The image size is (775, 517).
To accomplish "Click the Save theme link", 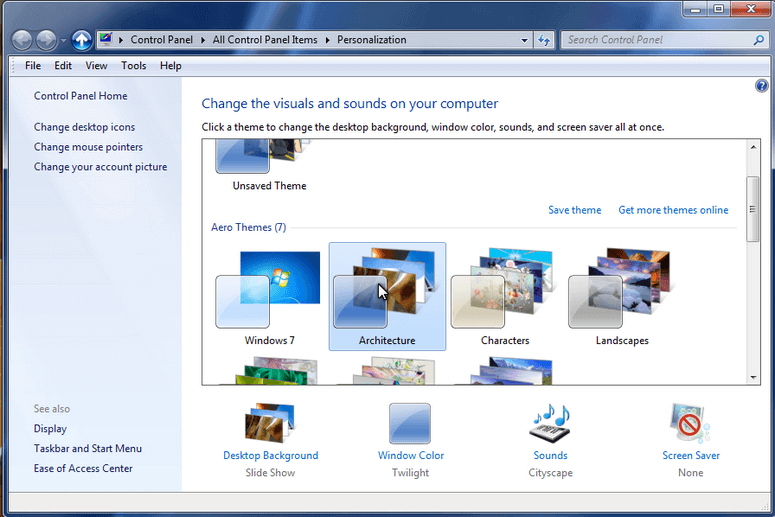I will [x=574, y=210].
